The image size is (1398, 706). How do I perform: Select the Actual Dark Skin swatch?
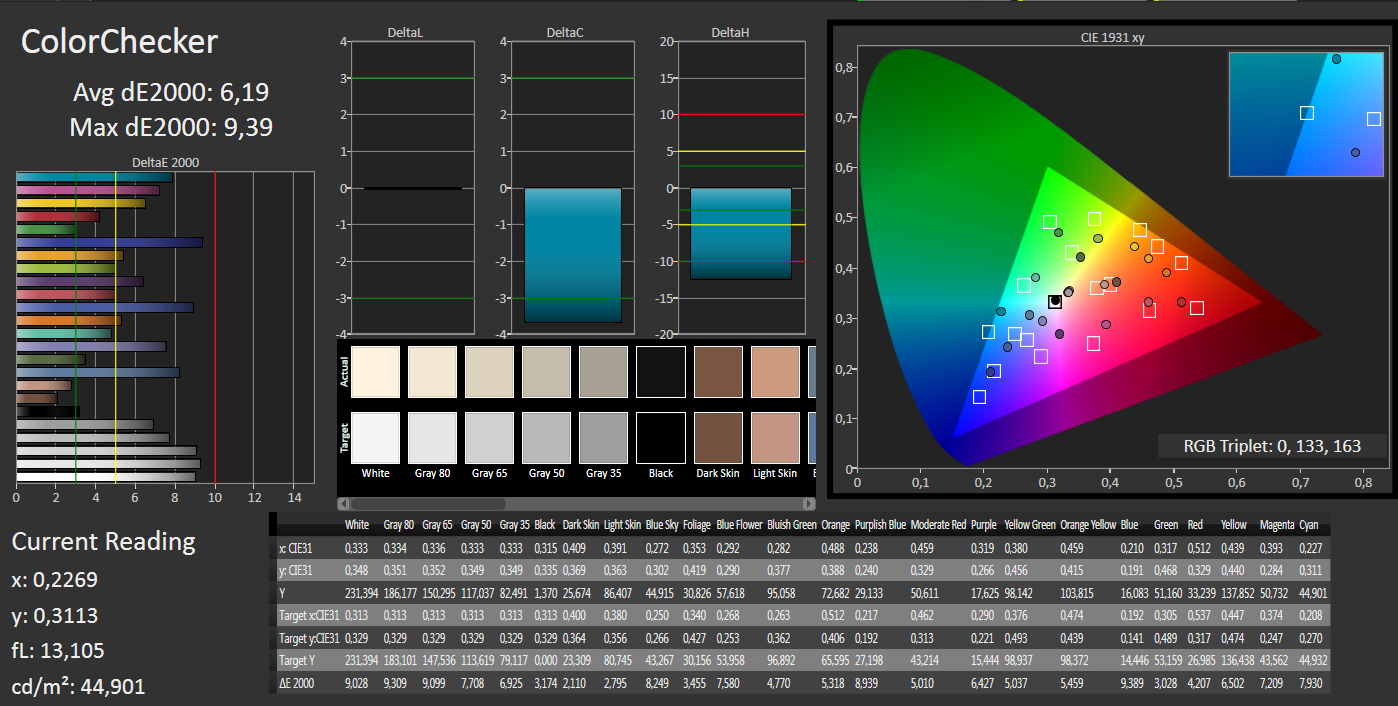[x=718, y=371]
